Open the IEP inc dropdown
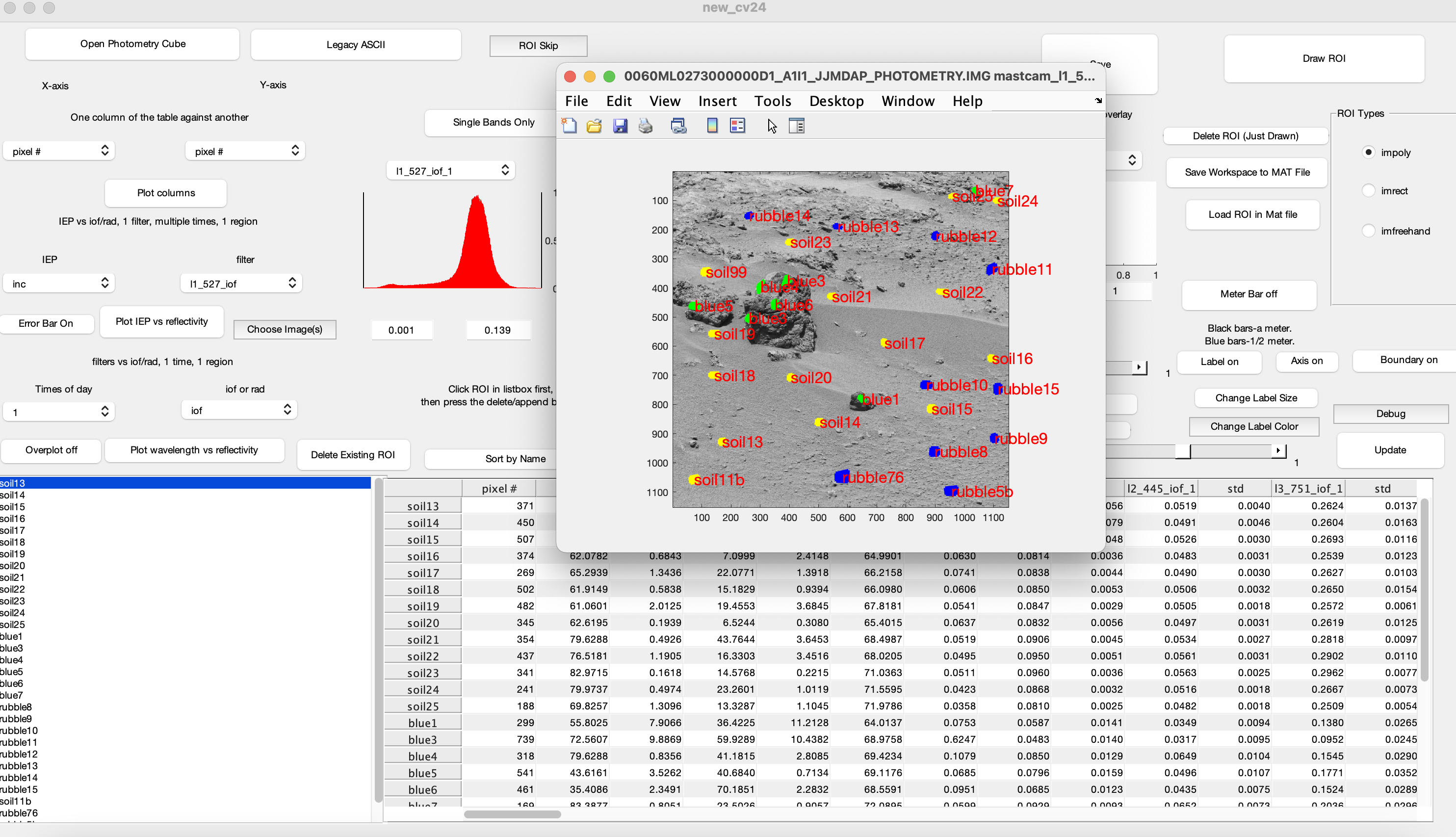 pyautogui.click(x=59, y=284)
